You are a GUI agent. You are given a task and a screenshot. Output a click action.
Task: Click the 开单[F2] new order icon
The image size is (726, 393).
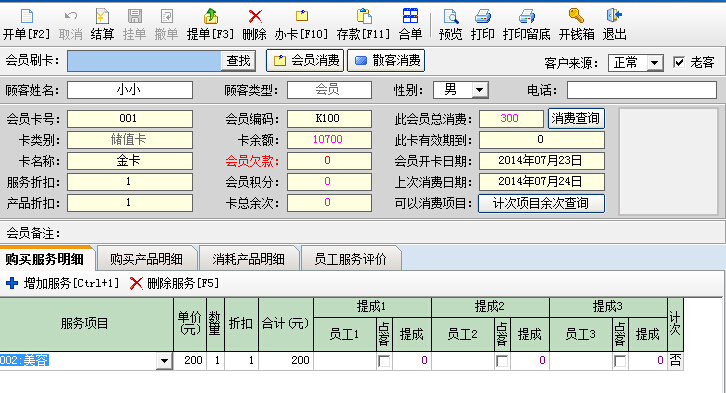(x=26, y=17)
